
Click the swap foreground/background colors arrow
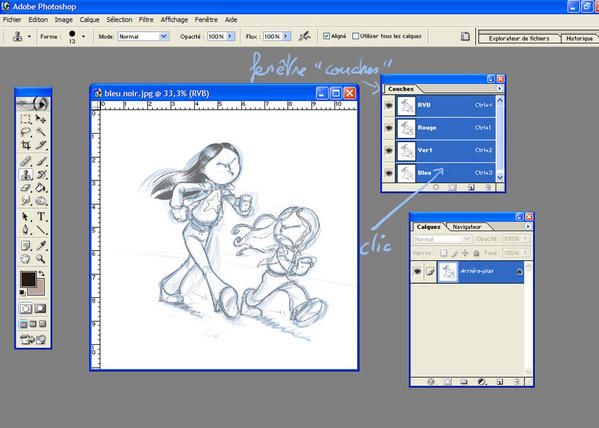pos(41,273)
